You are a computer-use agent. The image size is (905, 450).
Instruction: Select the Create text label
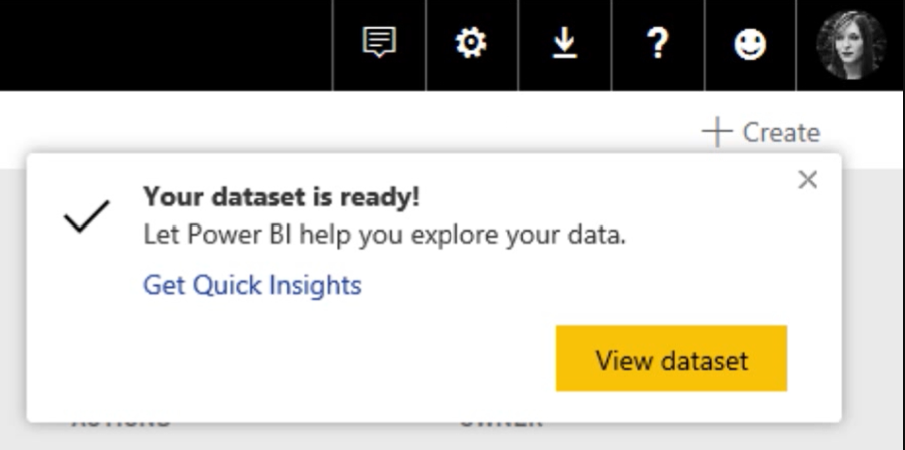781,133
